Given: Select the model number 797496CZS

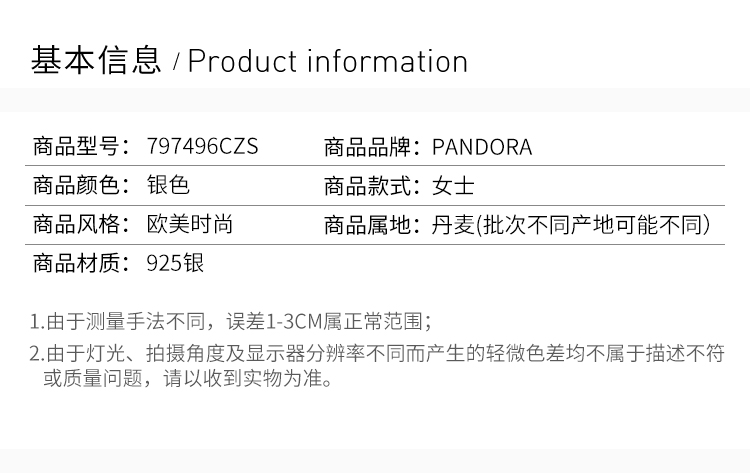Looking at the screenshot, I should (202, 147).
